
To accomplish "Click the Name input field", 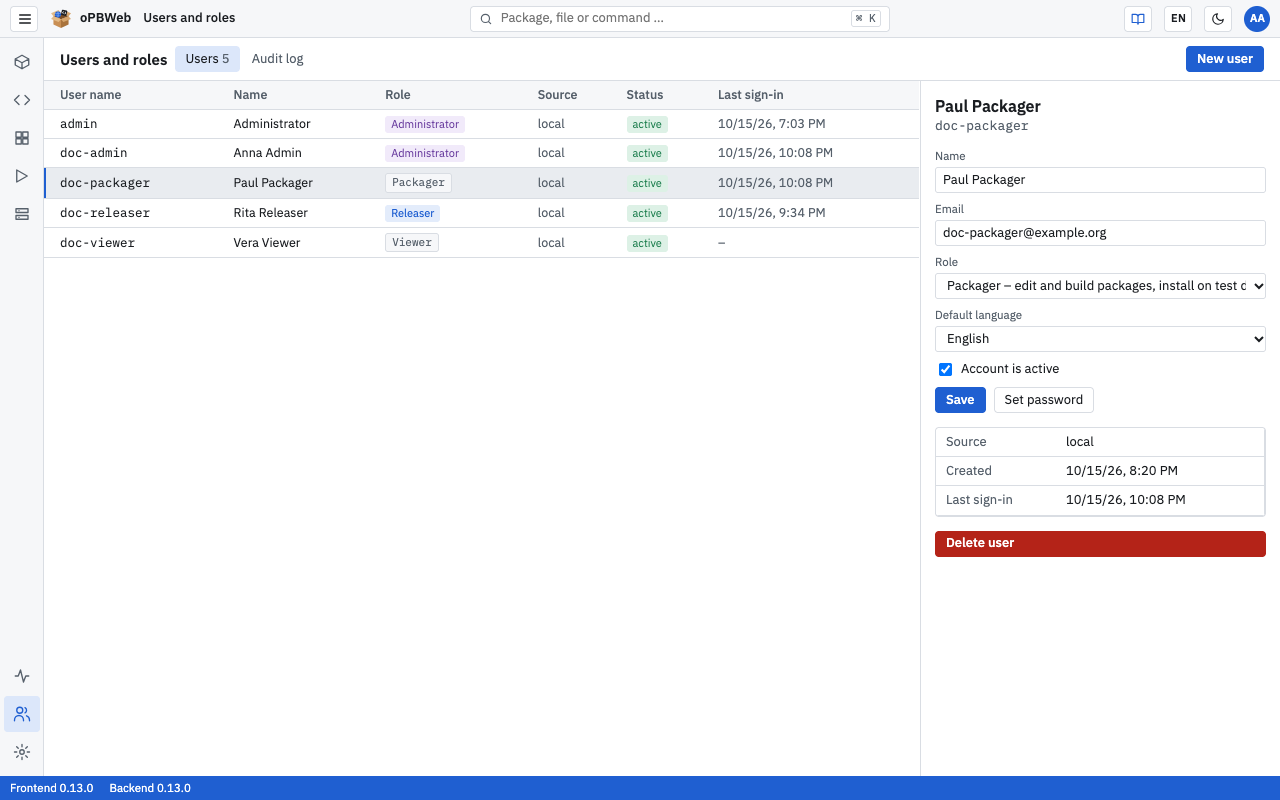I will pos(1100,180).
